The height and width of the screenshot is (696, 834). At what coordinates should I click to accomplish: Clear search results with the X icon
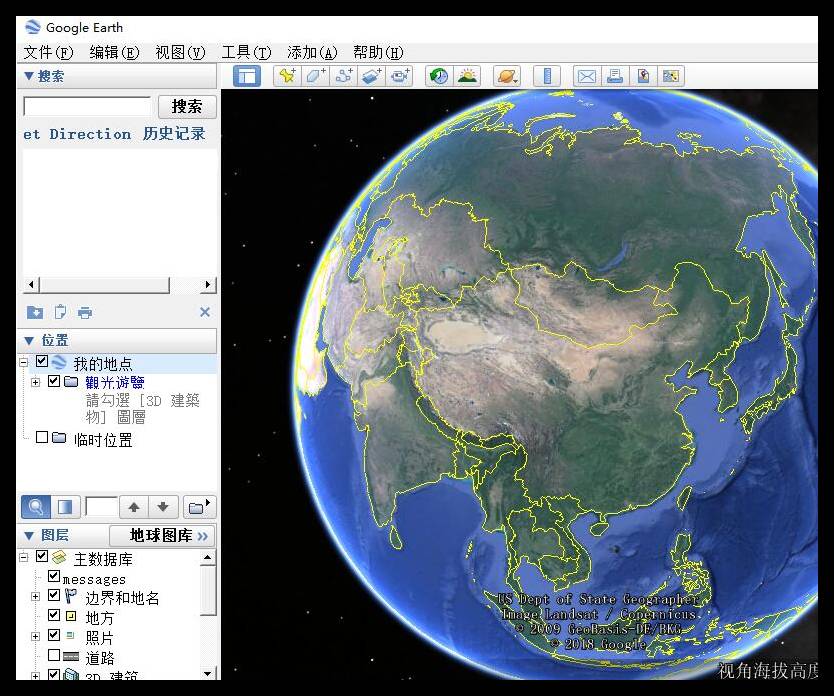coord(205,312)
